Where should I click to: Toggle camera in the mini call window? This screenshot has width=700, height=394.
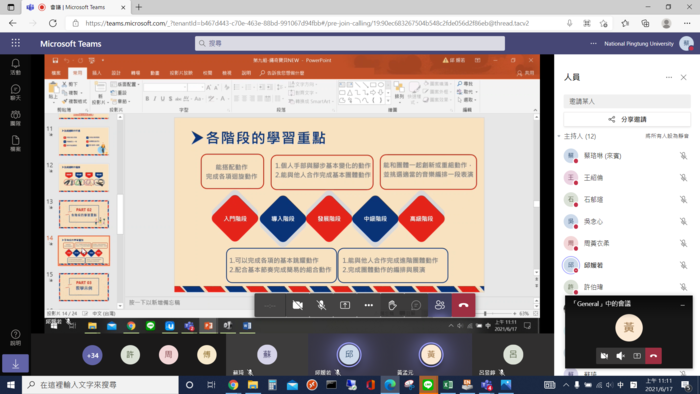[x=604, y=356]
